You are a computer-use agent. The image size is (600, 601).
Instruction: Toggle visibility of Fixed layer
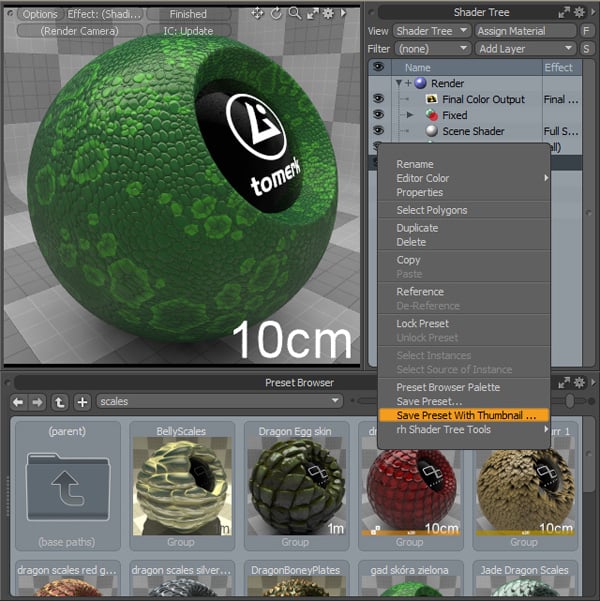pyautogui.click(x=378, y=115)
